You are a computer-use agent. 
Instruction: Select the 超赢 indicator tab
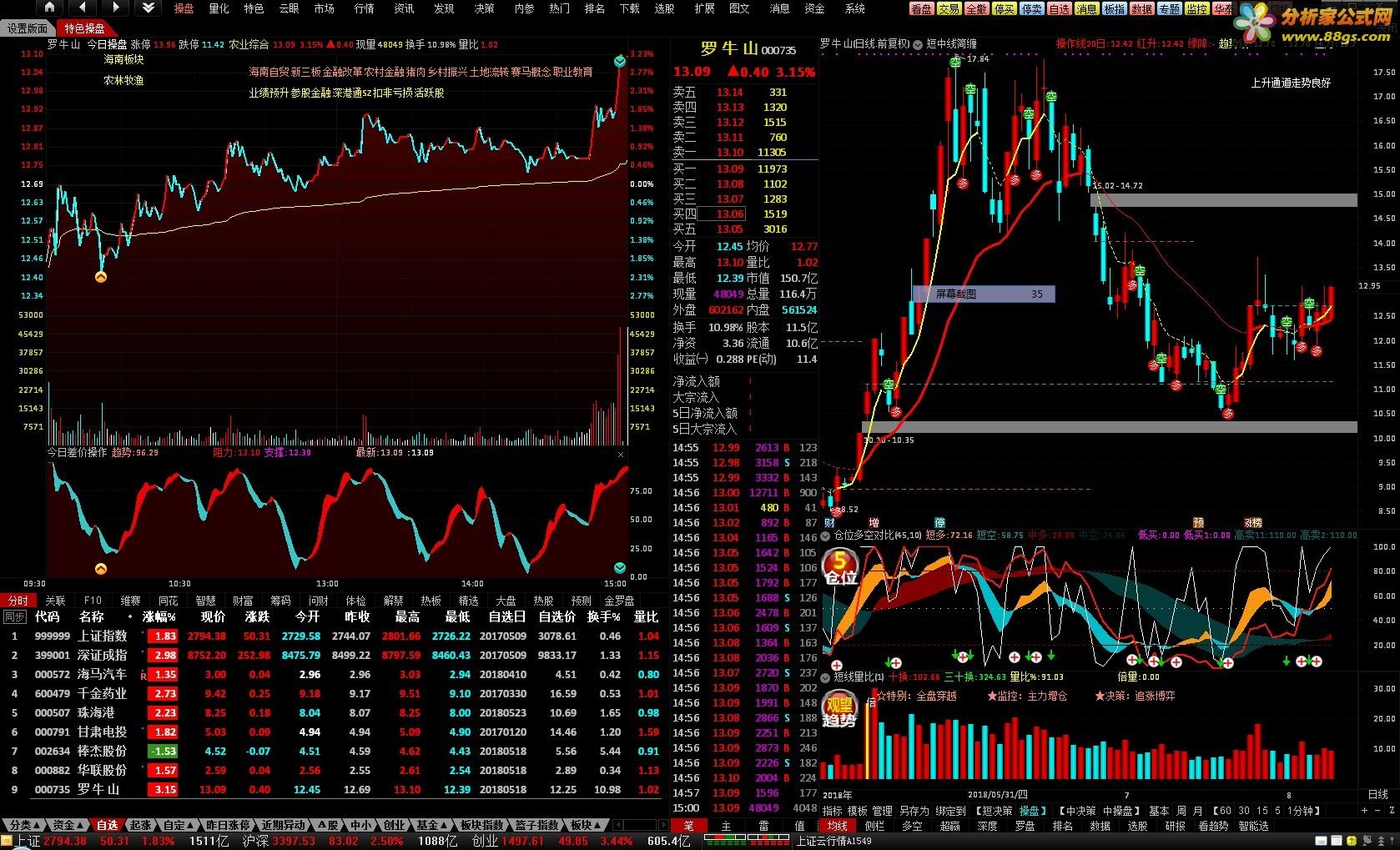pos(949,826)
